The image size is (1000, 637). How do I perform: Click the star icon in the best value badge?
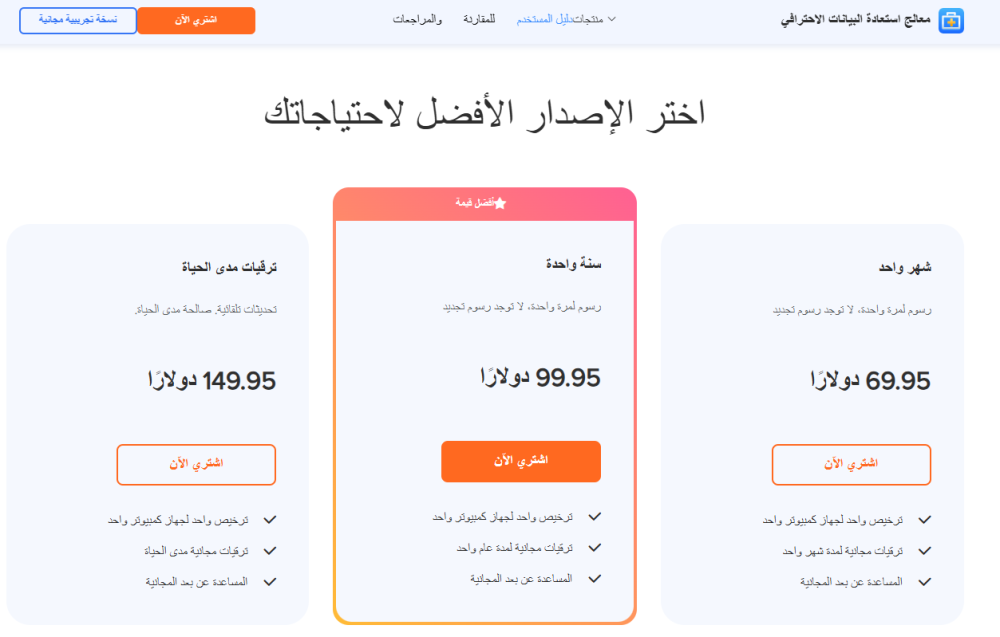point(500,203)
